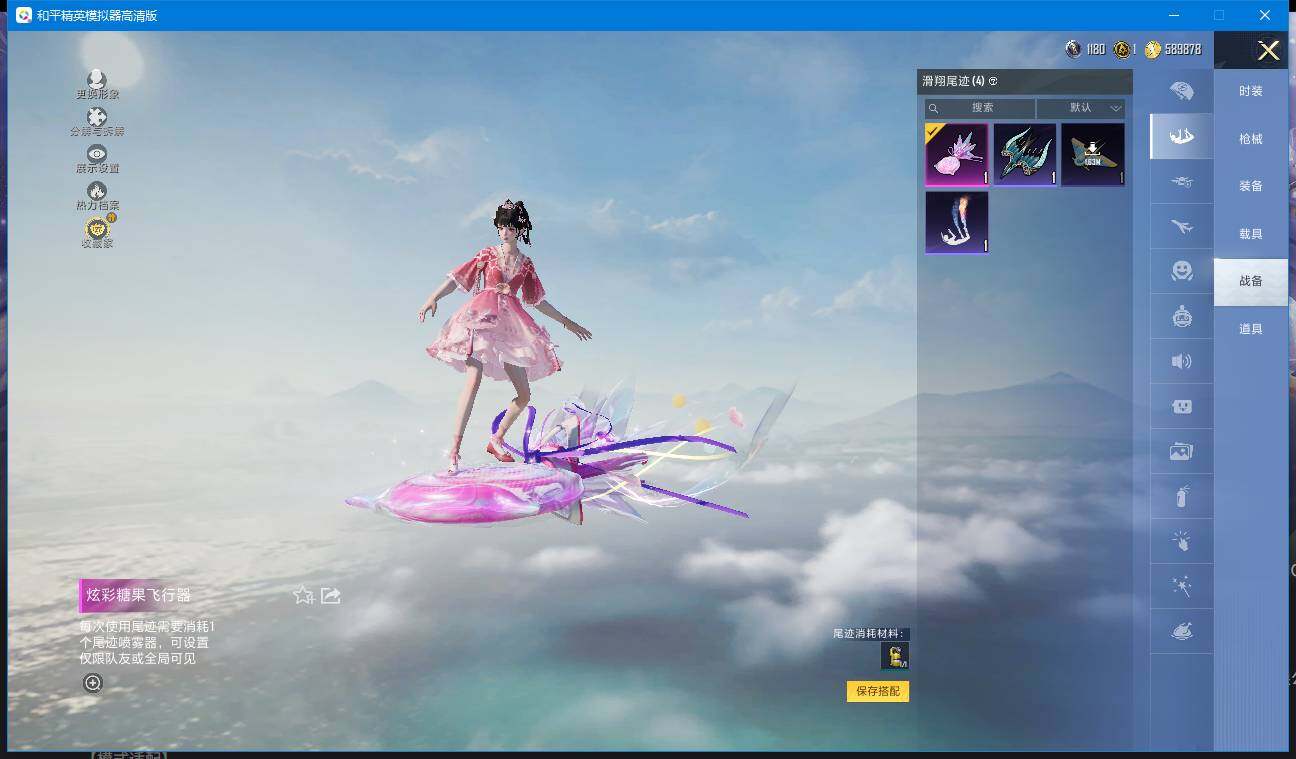Click the silver currency icon showing 1180
The width and height of the screenshot is (1296, 759).
click(1073, 49)
